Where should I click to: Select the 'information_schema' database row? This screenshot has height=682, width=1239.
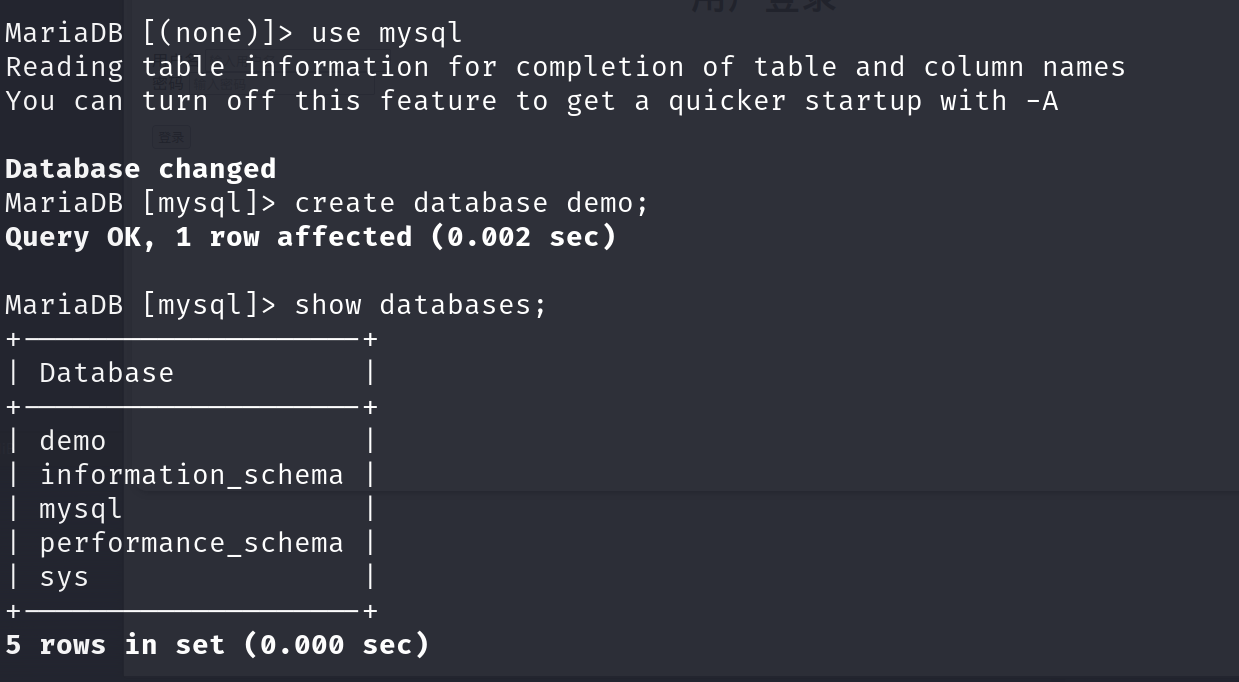[191, 475]
